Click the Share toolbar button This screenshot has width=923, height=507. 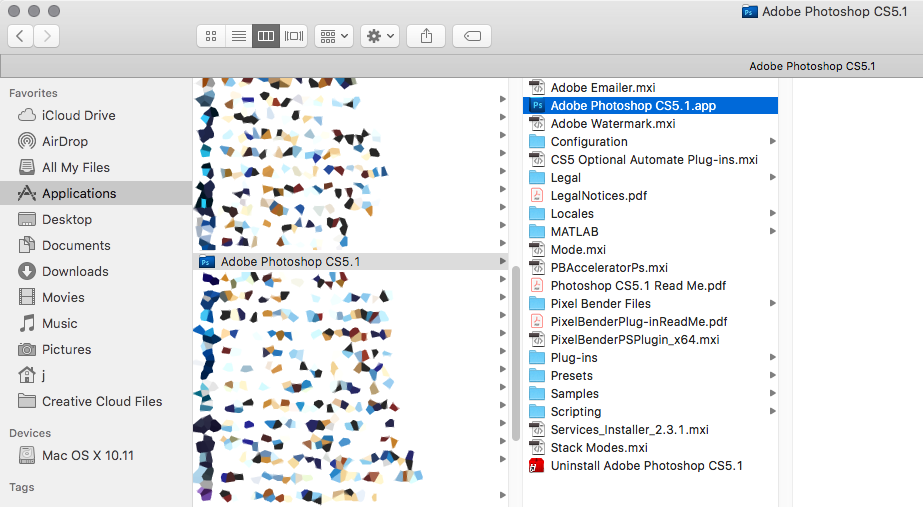pos(426,36)
